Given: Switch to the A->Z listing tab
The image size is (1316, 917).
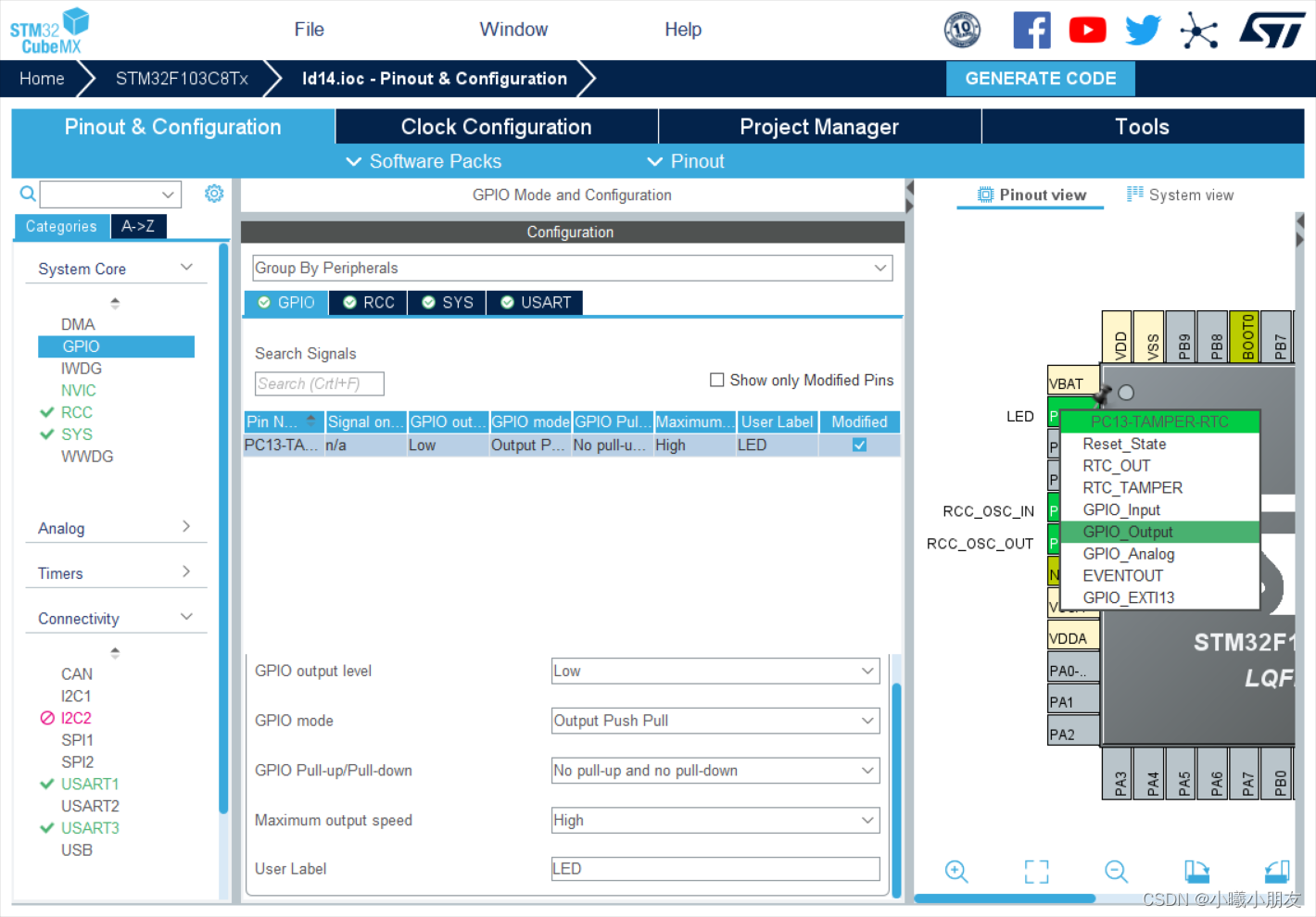Looking at the screenshot, I should click(x=138, y=226).
